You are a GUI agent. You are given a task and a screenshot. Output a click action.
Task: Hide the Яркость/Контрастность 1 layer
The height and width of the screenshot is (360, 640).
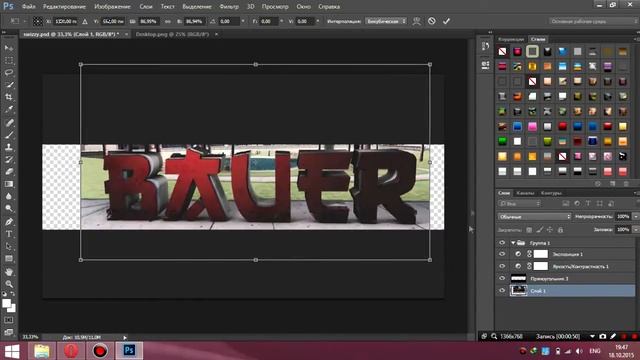coord(502,266)
